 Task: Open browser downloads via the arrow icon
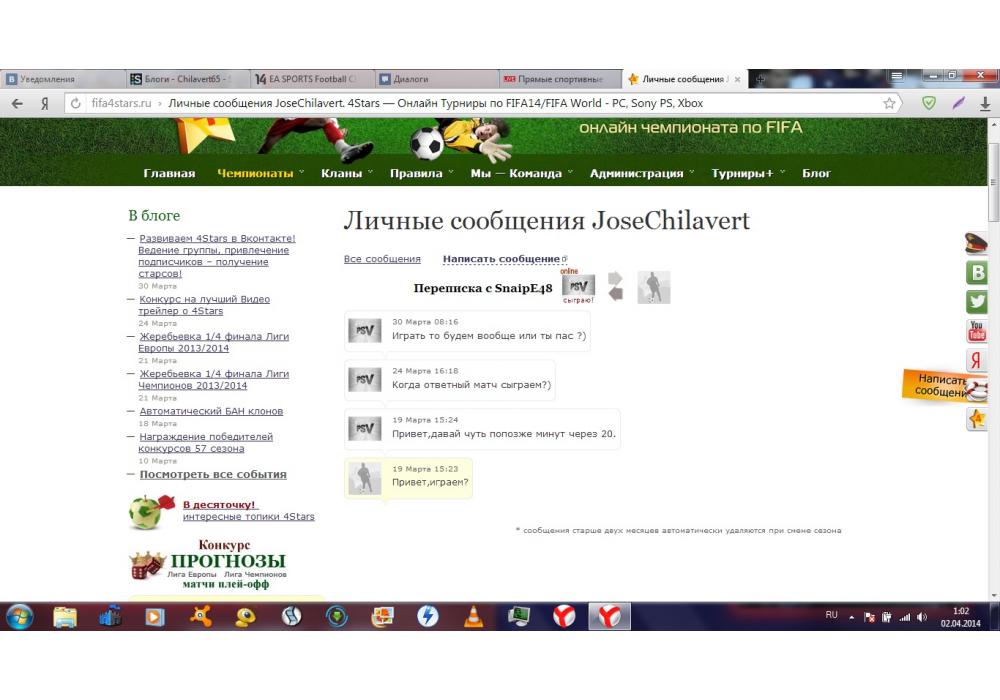click(986, 103)
